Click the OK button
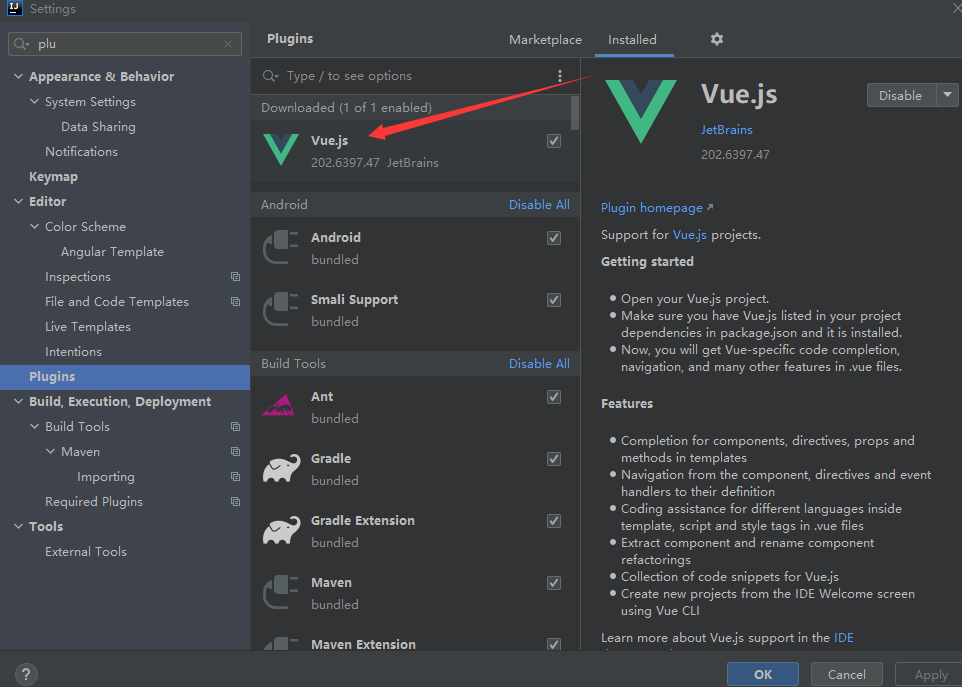962x687 pixels. click(x=763, y=675)
